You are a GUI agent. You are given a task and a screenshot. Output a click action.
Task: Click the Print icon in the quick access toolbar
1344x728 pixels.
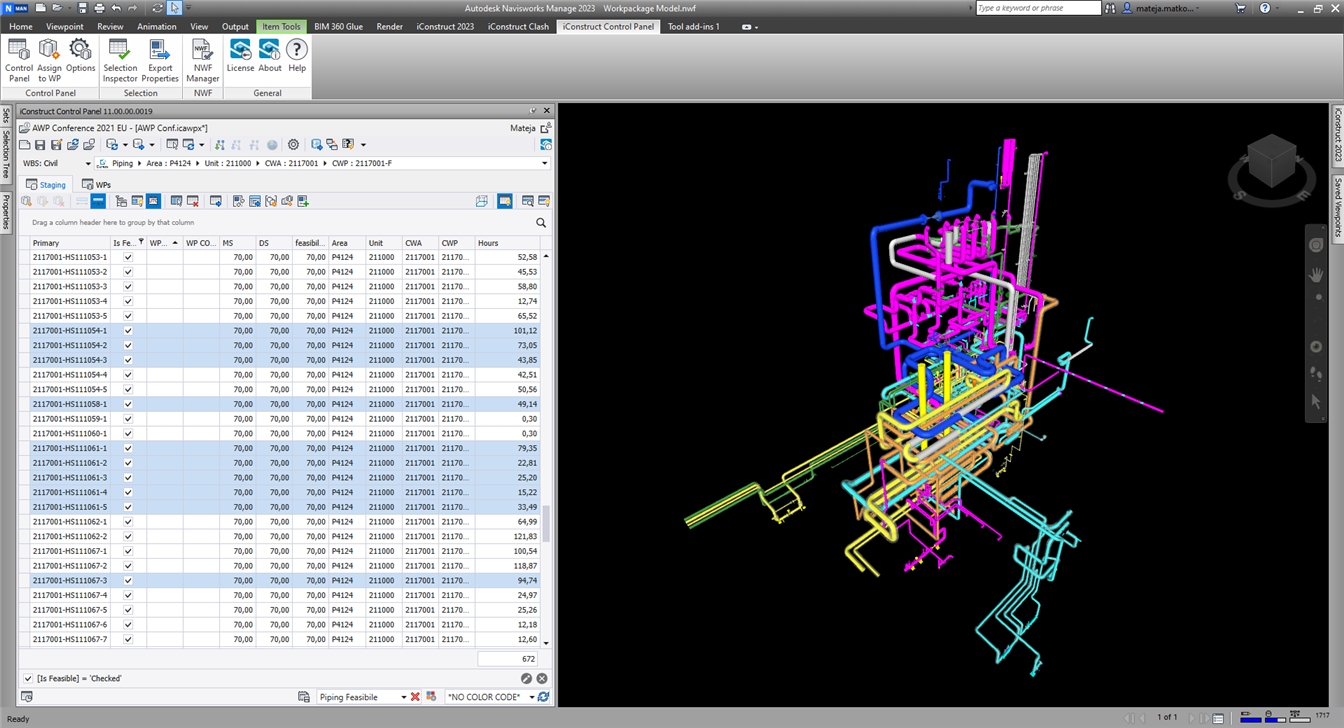[98, 8]
